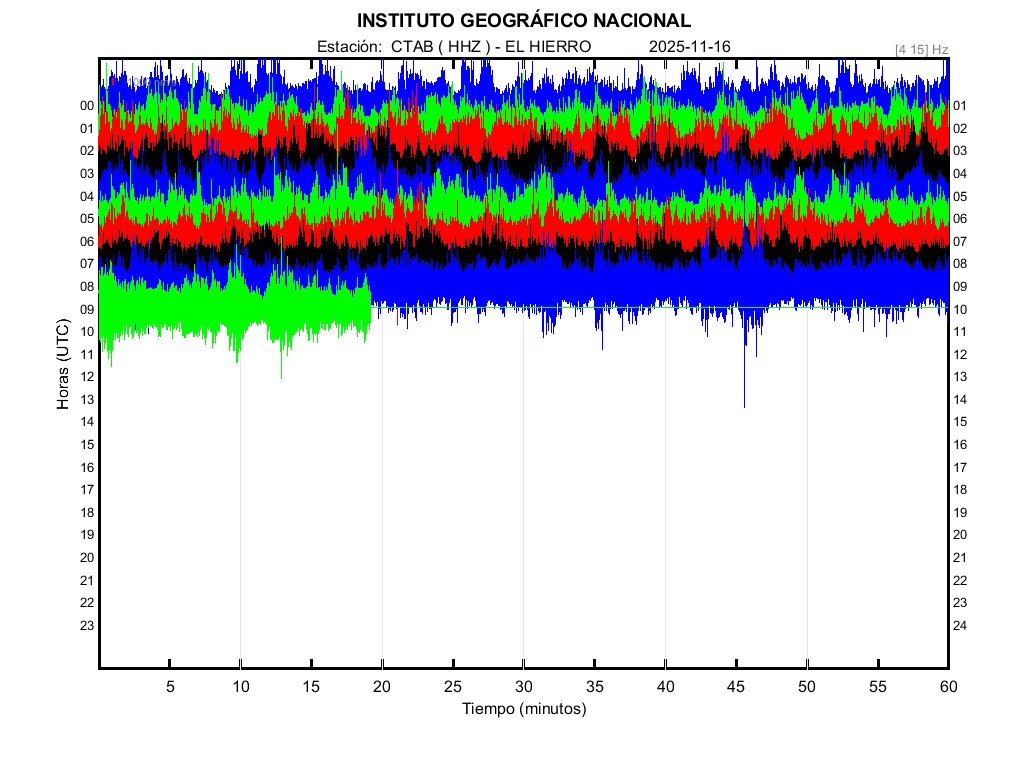
Task: Click the Horas (UTC) vertical axis label
Action: click(x=63, y=364)
